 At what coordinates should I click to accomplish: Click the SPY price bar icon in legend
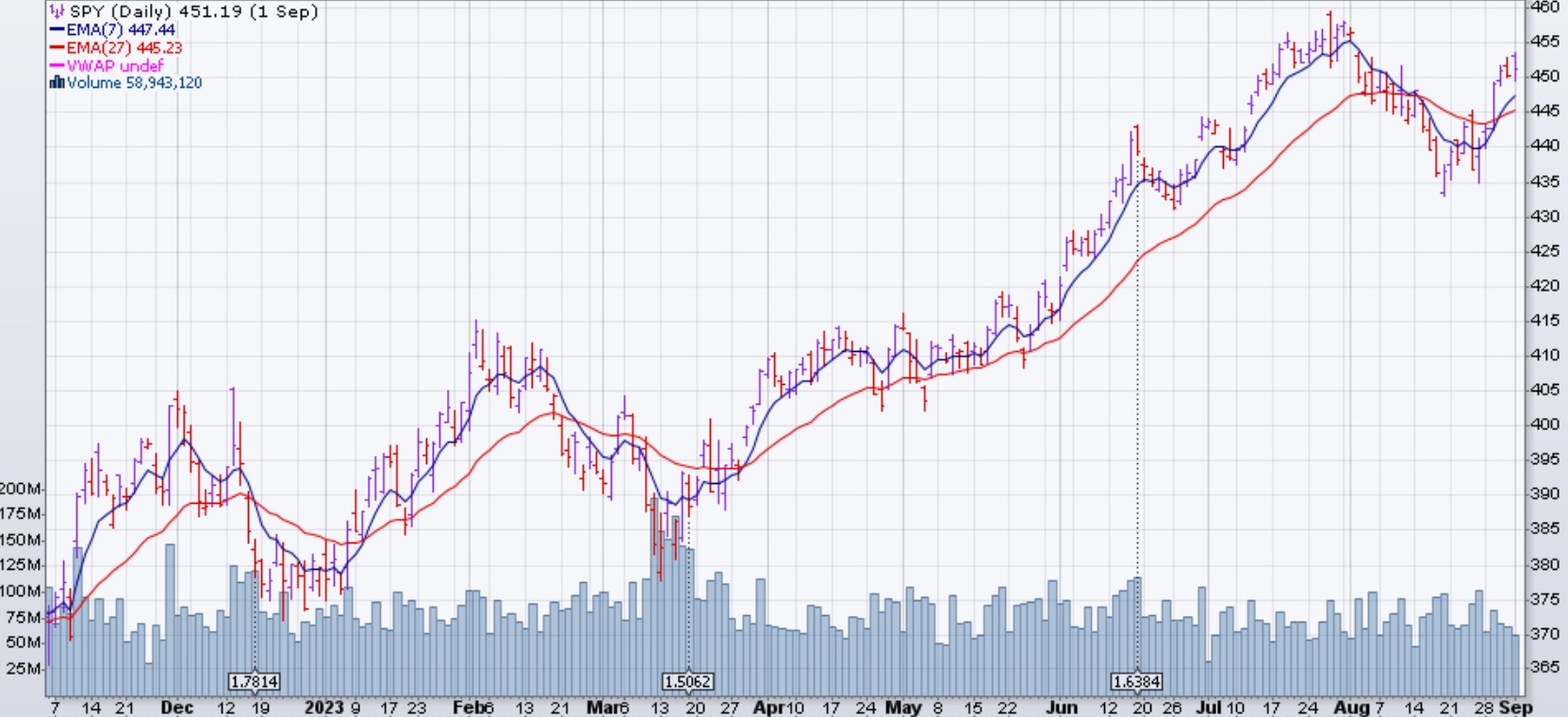(x=57, y=12)
